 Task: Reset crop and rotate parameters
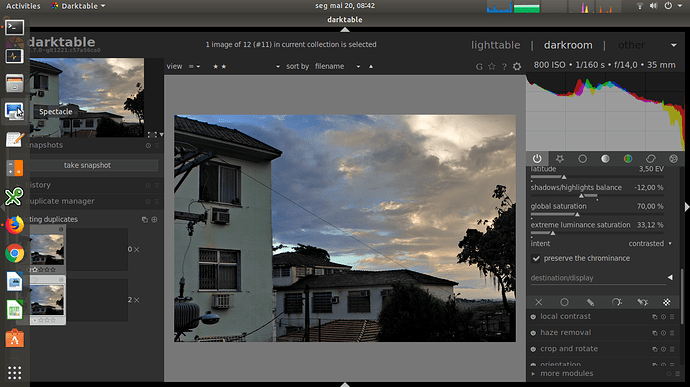[664, 349]
